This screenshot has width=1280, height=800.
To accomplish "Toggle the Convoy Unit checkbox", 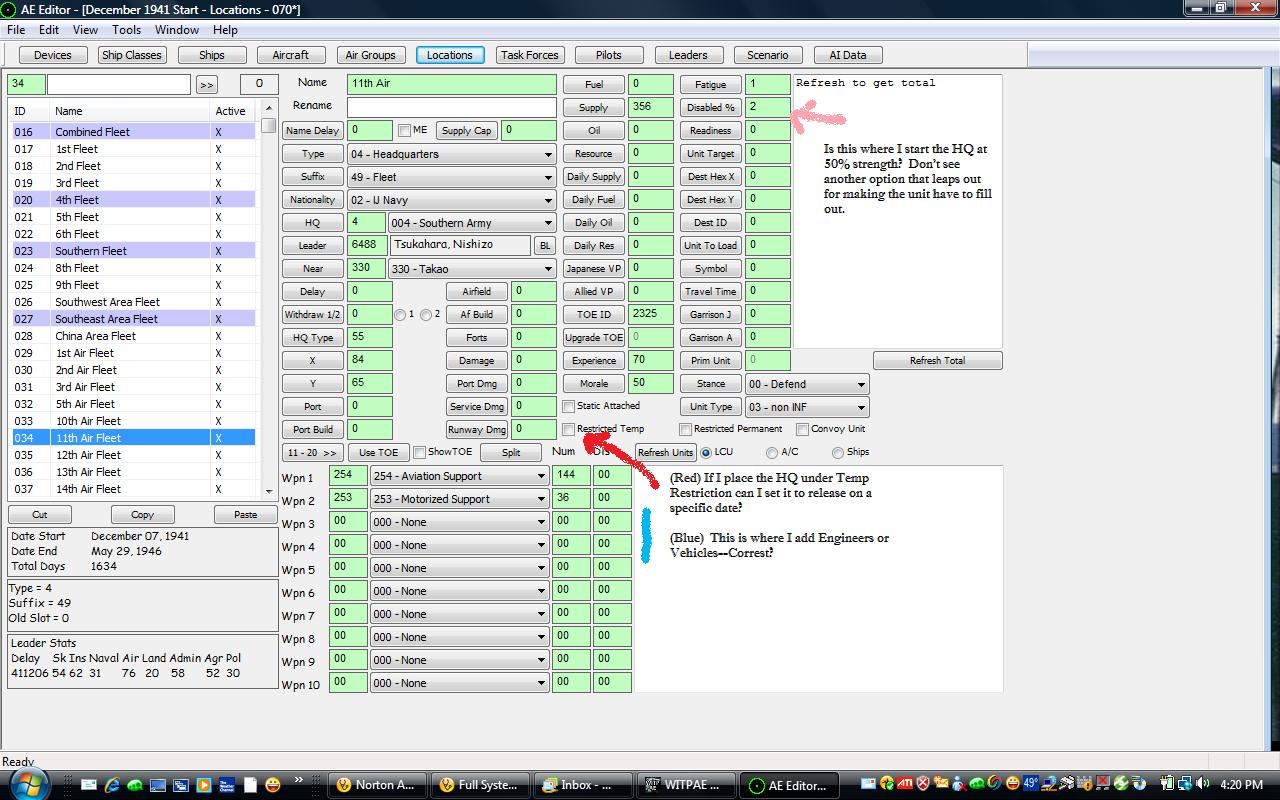I will click(802, 429).
